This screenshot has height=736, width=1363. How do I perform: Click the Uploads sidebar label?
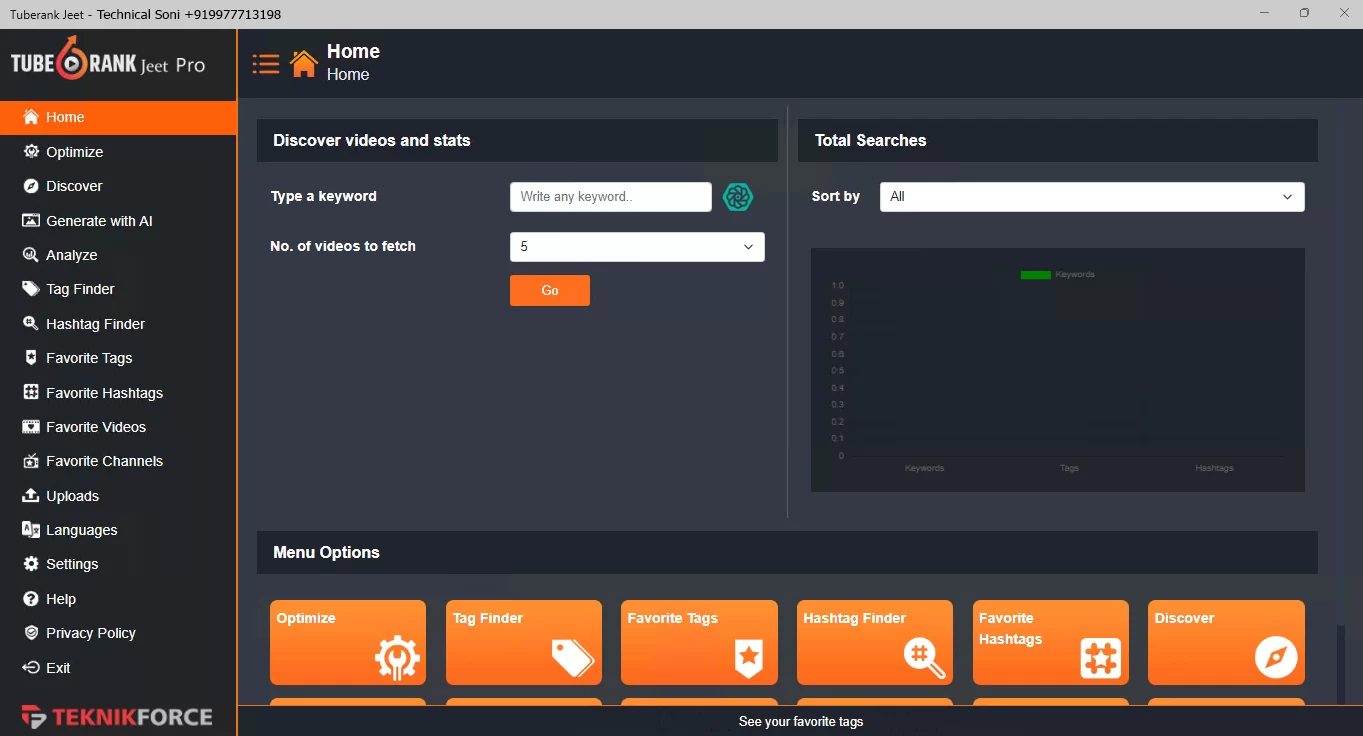(72, 496)
